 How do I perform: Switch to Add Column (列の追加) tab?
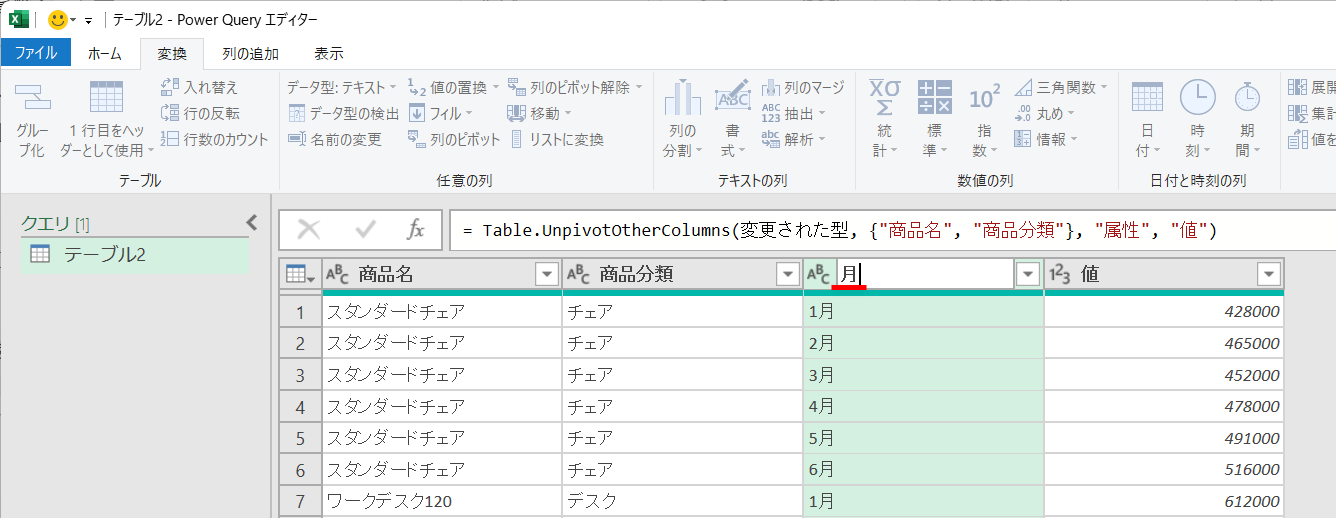click(x=250, y=53)
